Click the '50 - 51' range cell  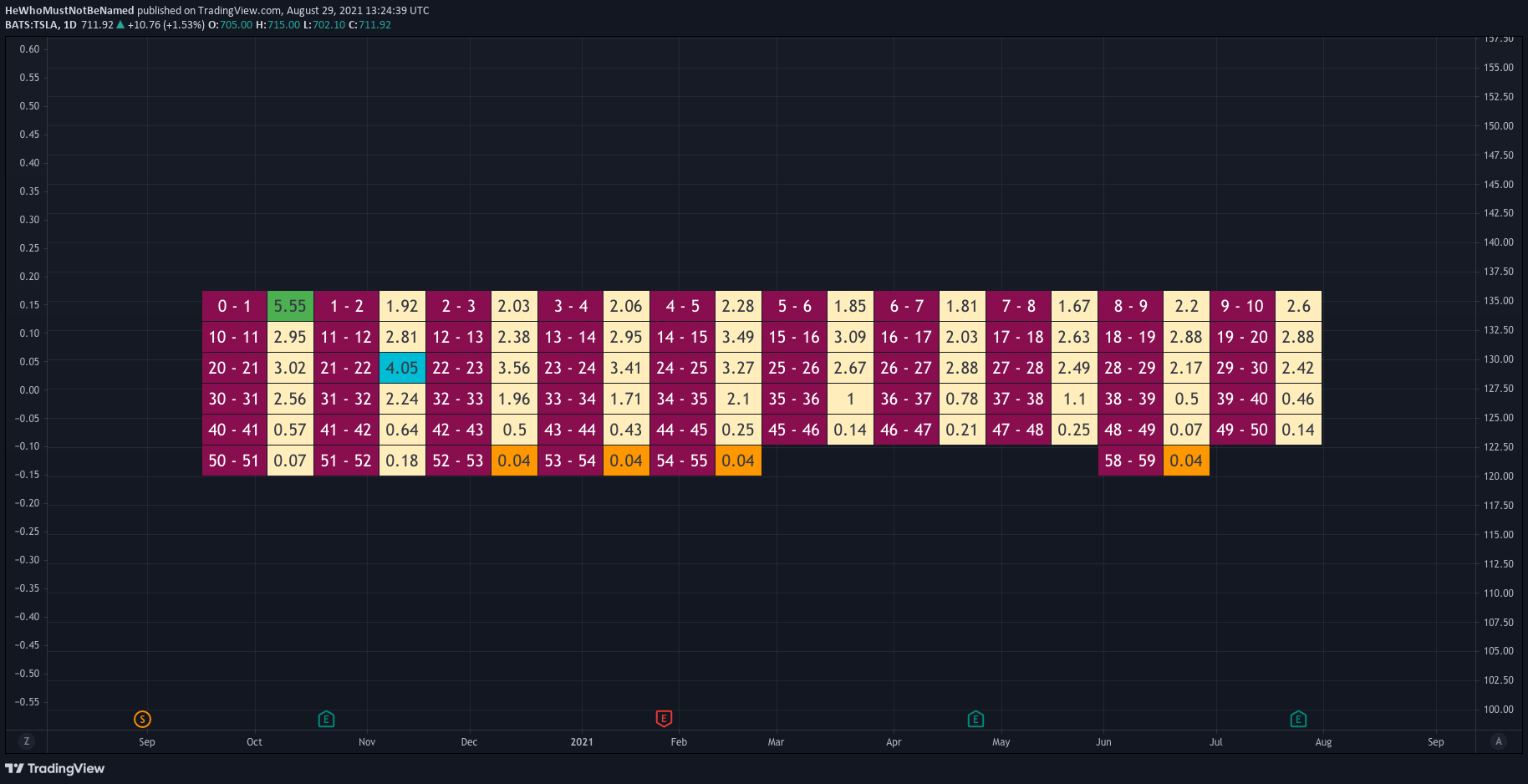(234, 461)
